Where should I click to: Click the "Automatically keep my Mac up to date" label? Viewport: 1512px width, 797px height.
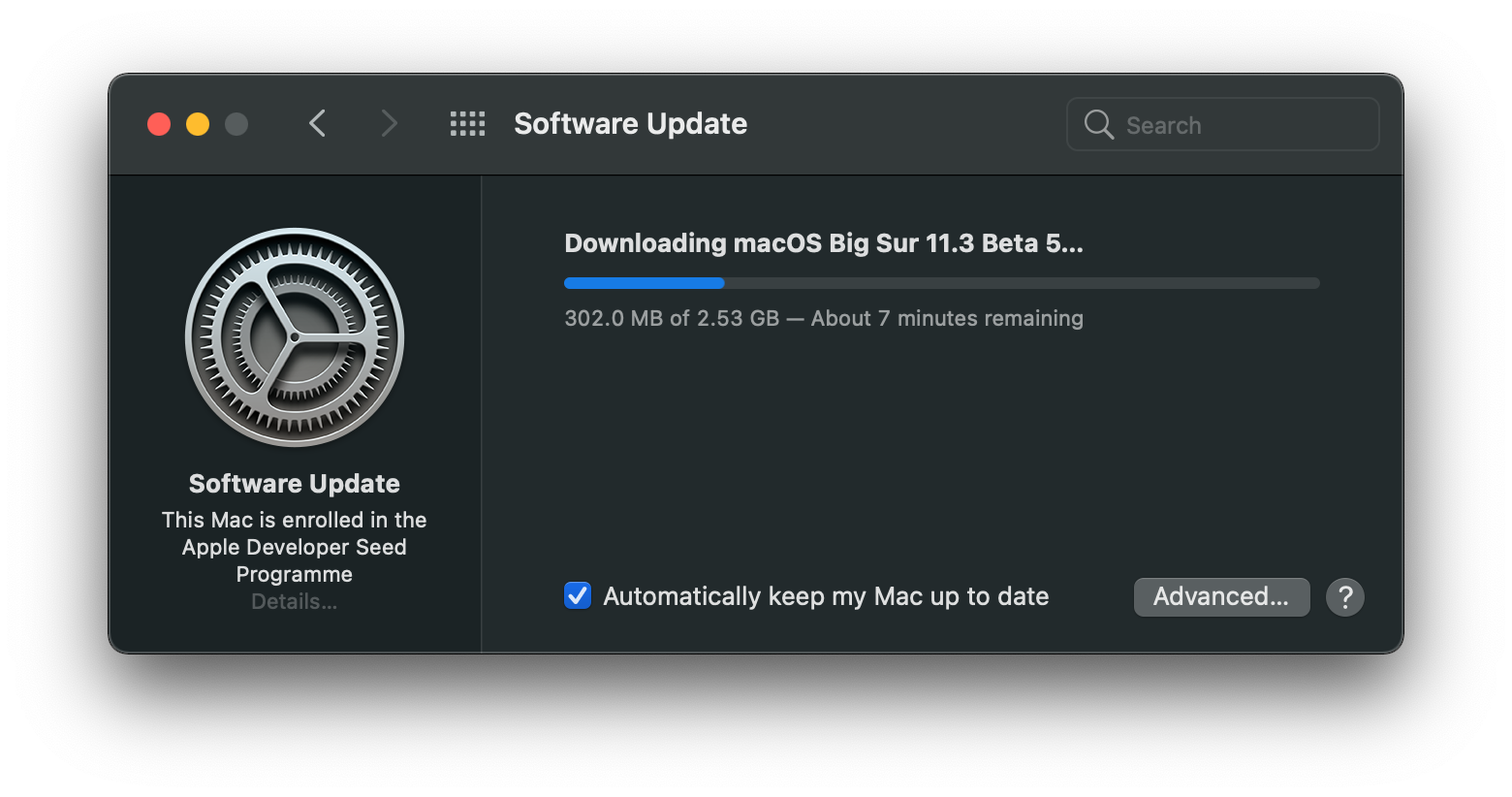click(826, 596)
